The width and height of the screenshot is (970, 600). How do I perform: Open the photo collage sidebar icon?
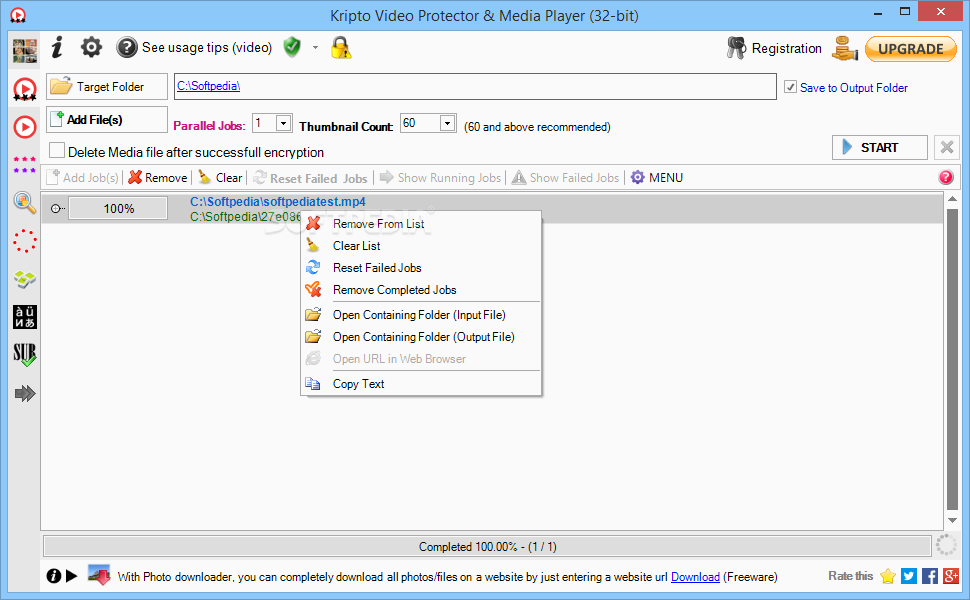25,51
